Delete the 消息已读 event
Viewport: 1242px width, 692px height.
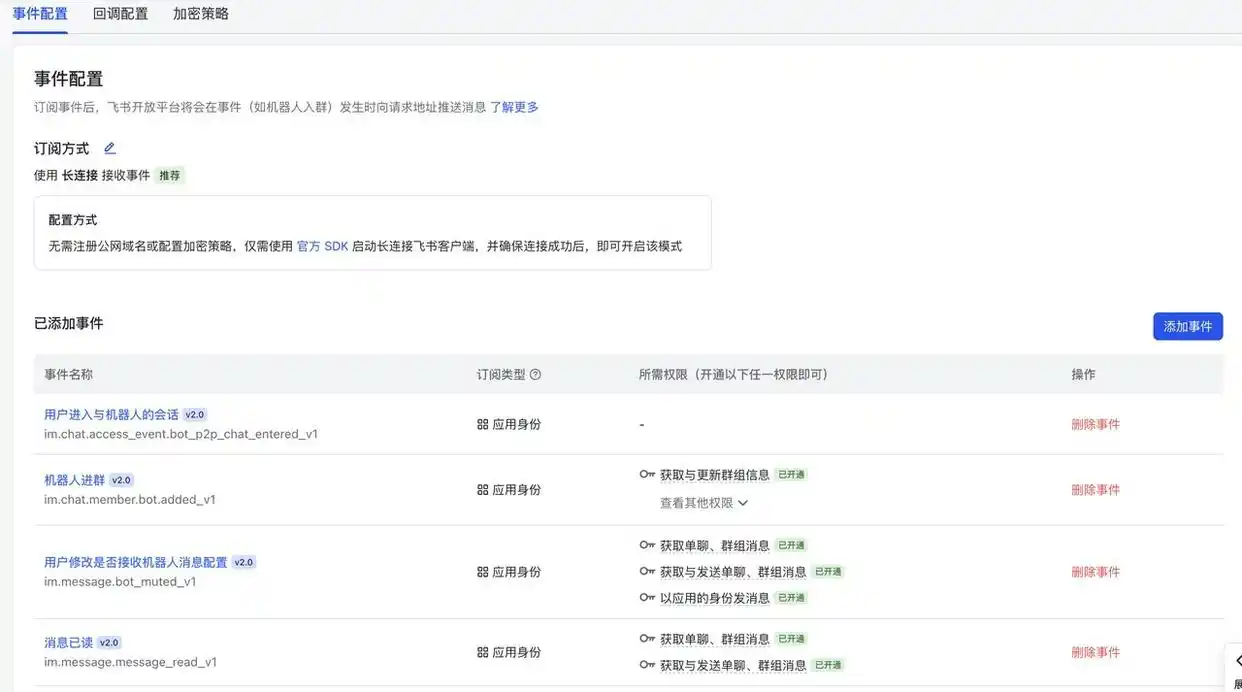1096,651
